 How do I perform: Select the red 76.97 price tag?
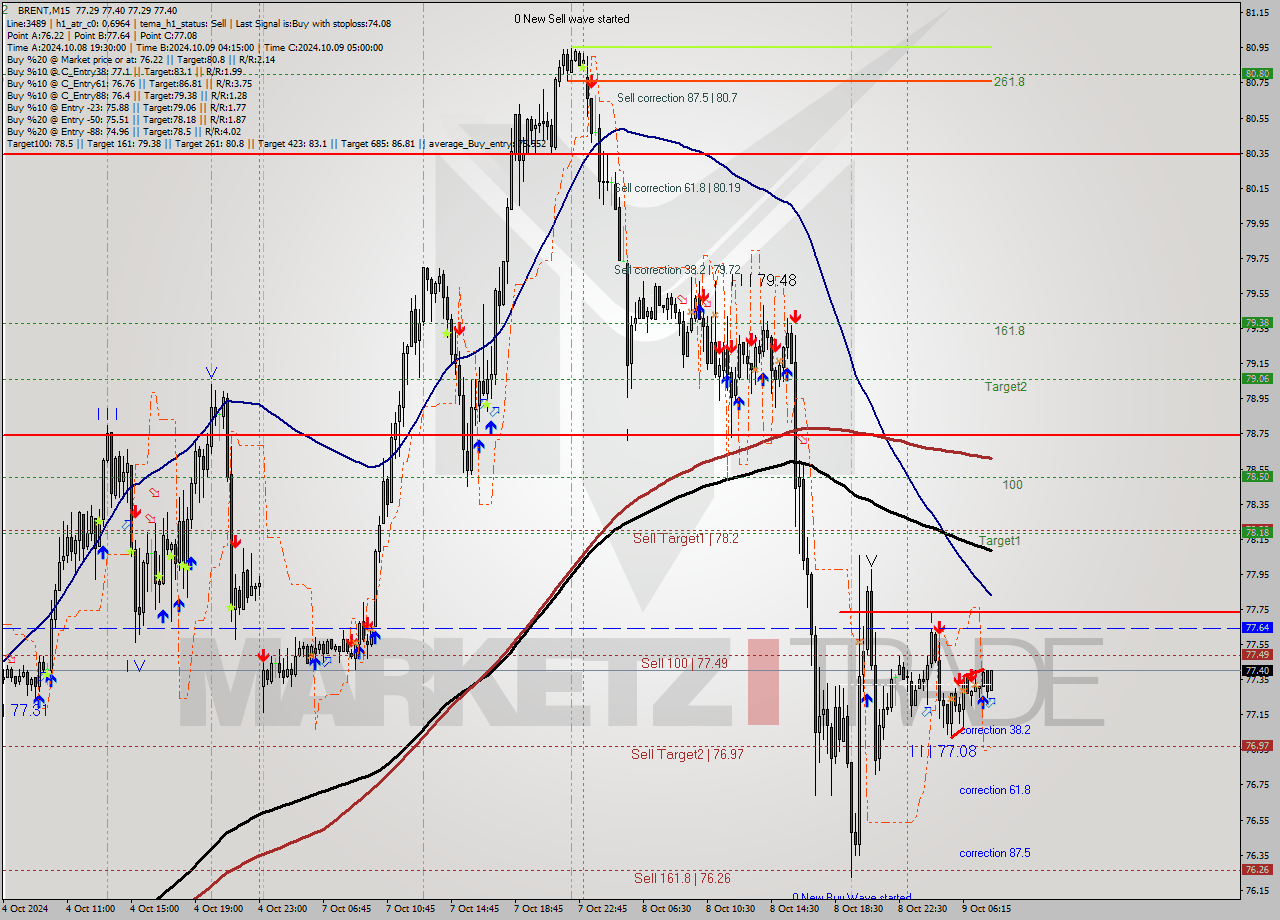(1256, 745)
